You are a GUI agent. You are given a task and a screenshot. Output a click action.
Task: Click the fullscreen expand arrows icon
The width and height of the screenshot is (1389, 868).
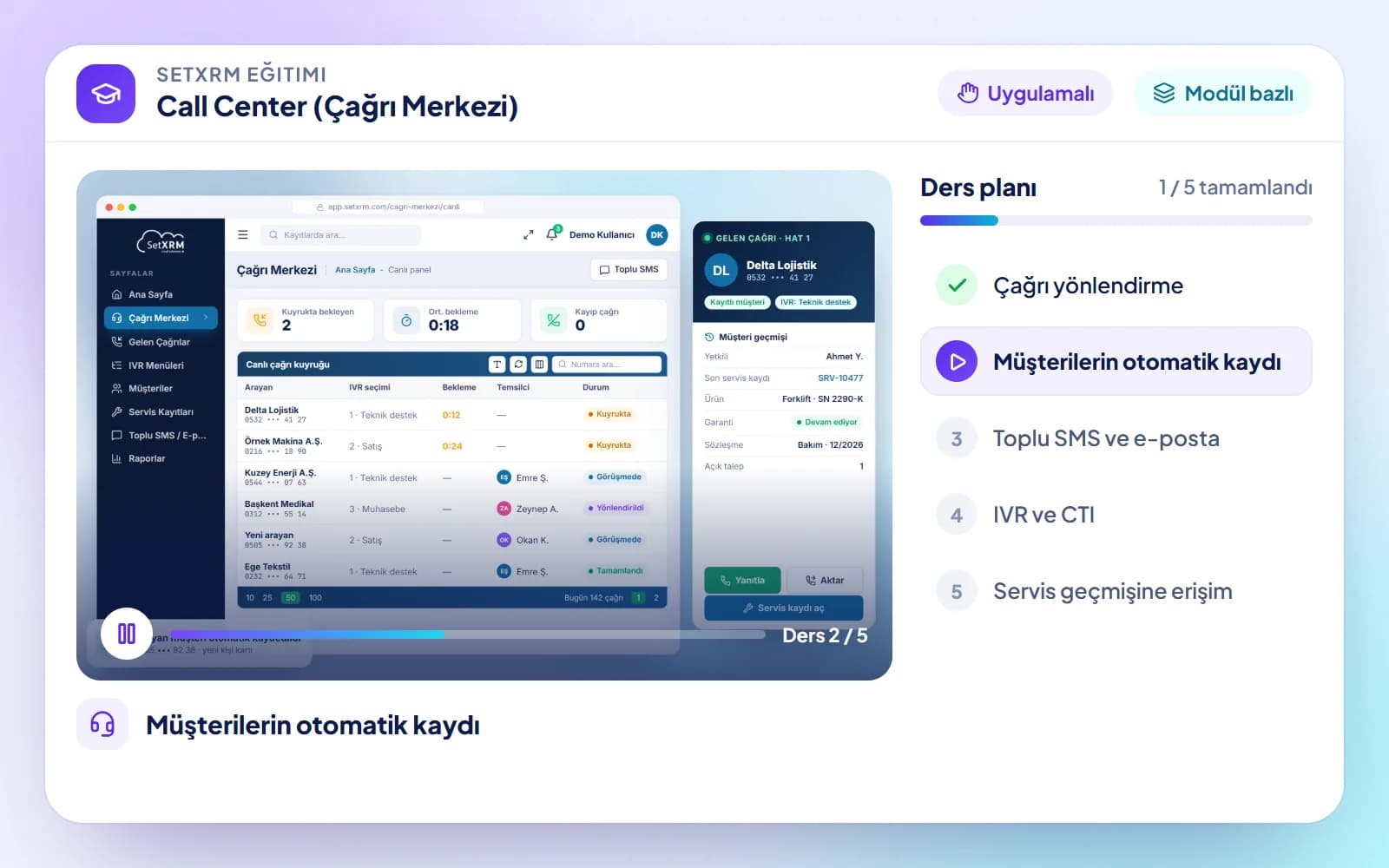tap(528, 234)
